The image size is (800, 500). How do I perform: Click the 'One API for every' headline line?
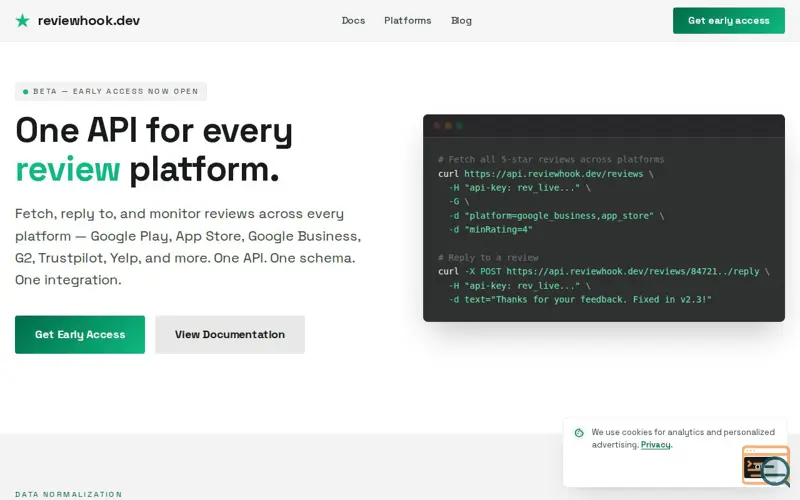tap(154, 131)
